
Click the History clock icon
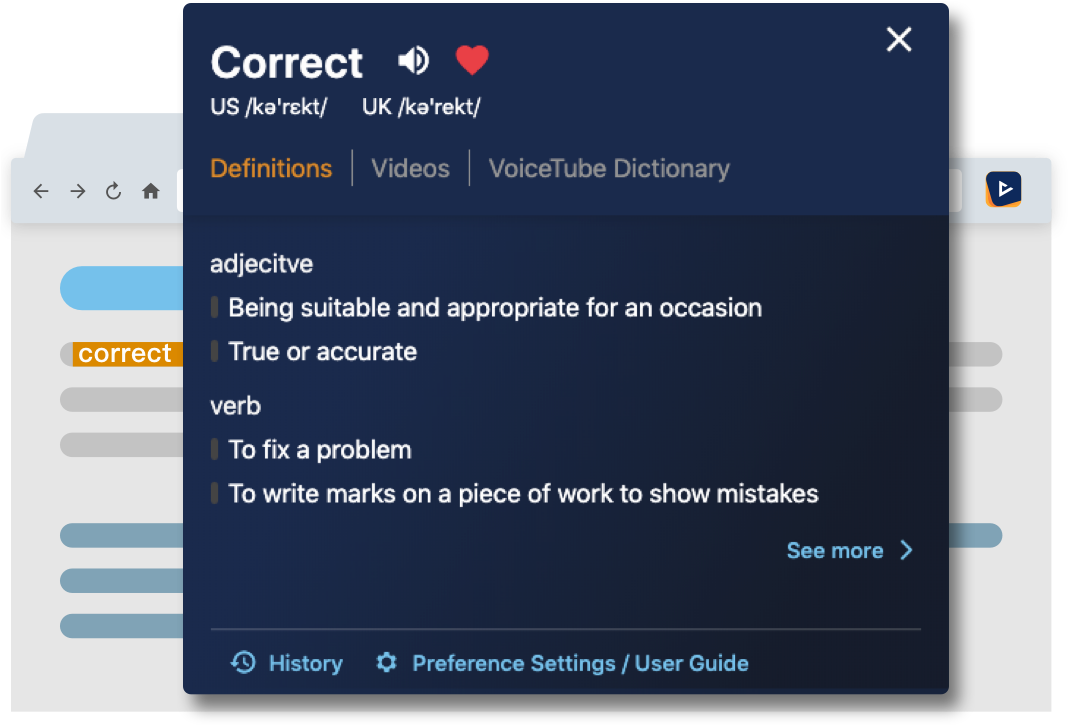click(243, 662)
